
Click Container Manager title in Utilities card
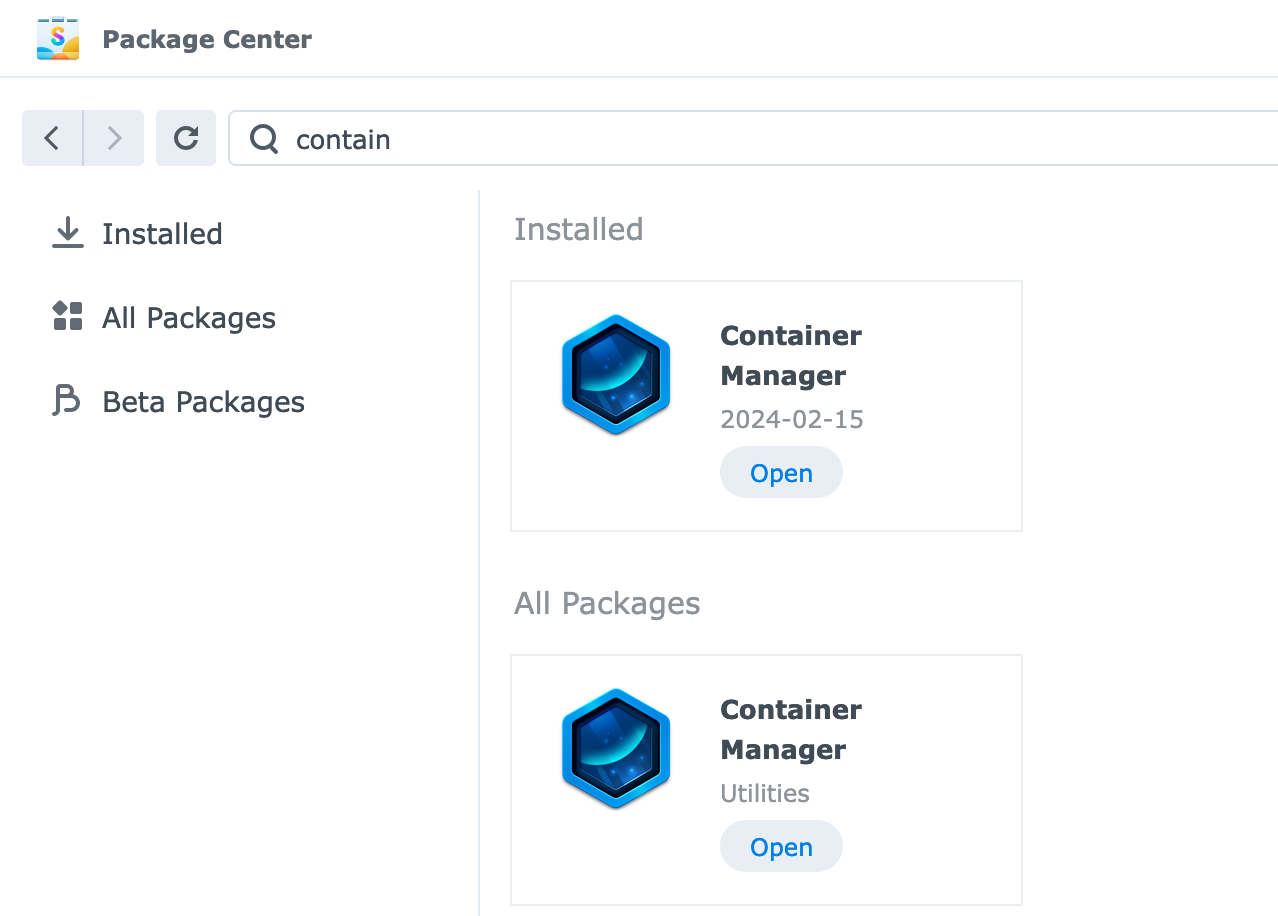point(791,729)
